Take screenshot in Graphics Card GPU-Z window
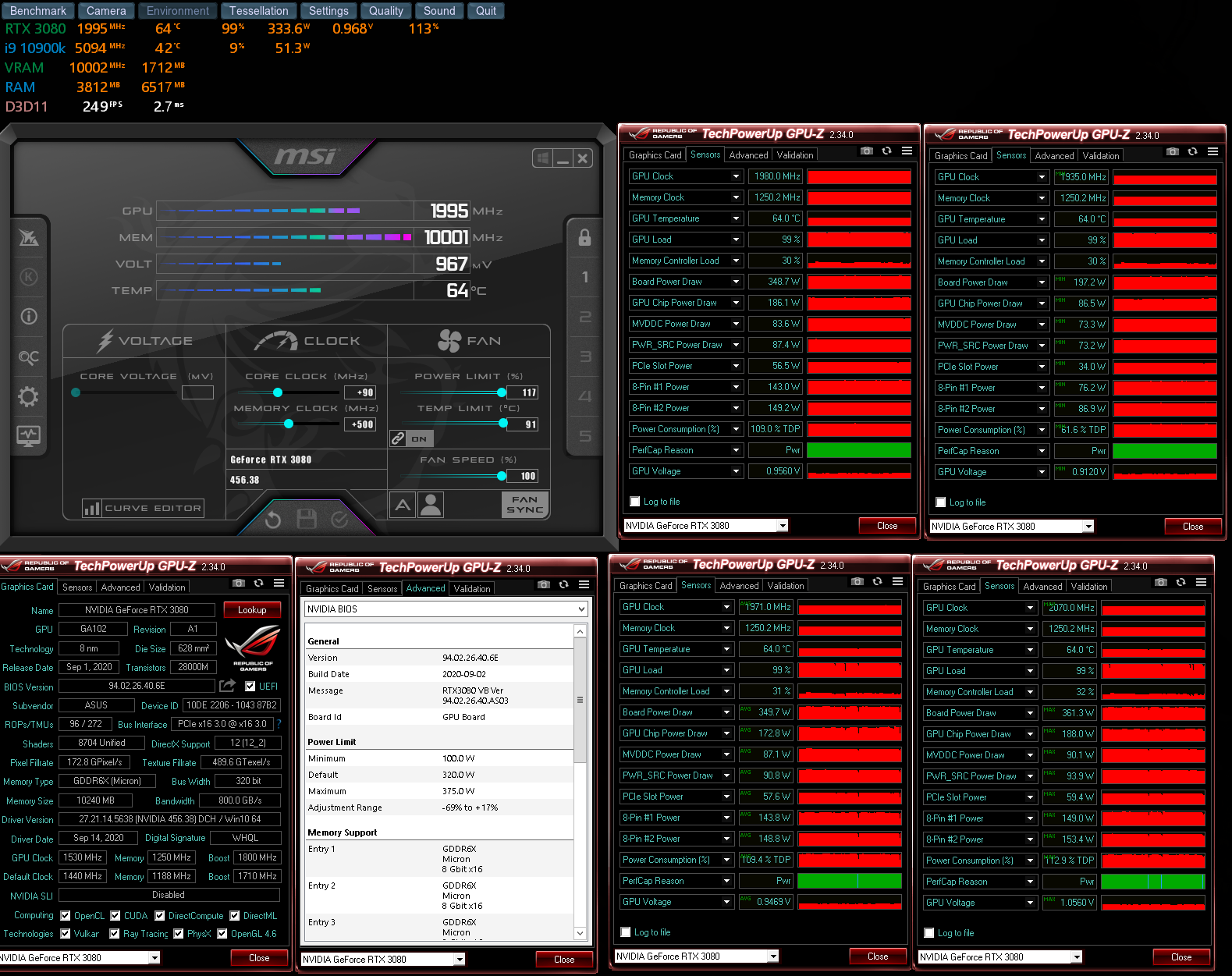The height and width of the screenshot is (976, 1232). [x=239, y=583]
